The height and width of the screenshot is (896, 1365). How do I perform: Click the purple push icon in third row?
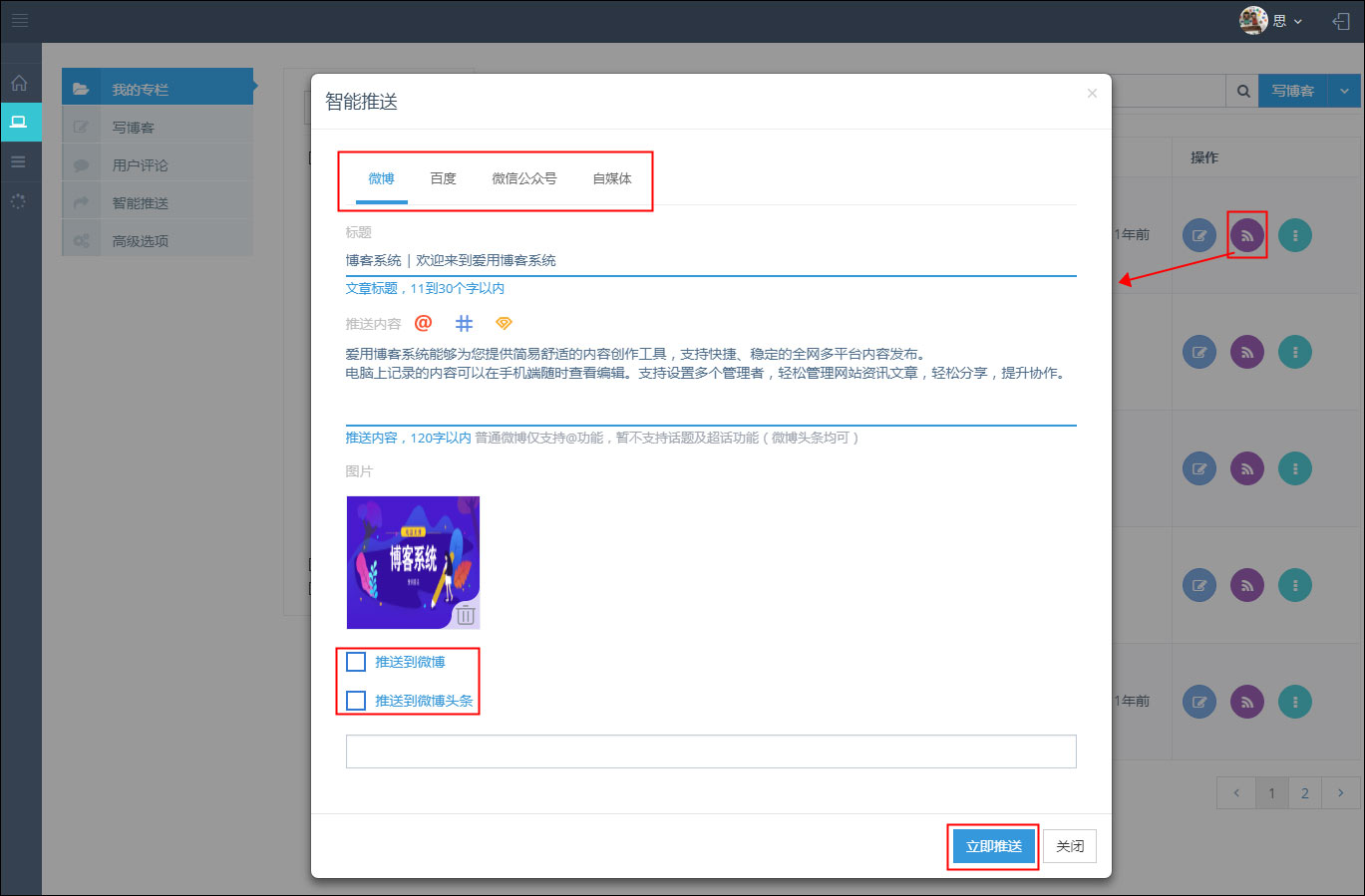(1247, 468)
